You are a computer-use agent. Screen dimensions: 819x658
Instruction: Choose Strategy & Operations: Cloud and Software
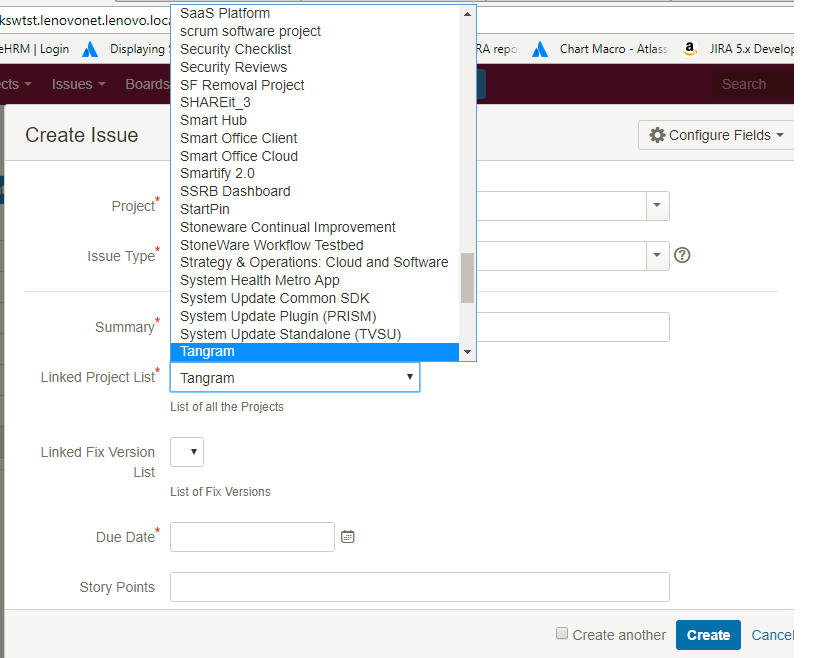pyautogui.click(x=315, y=262)
